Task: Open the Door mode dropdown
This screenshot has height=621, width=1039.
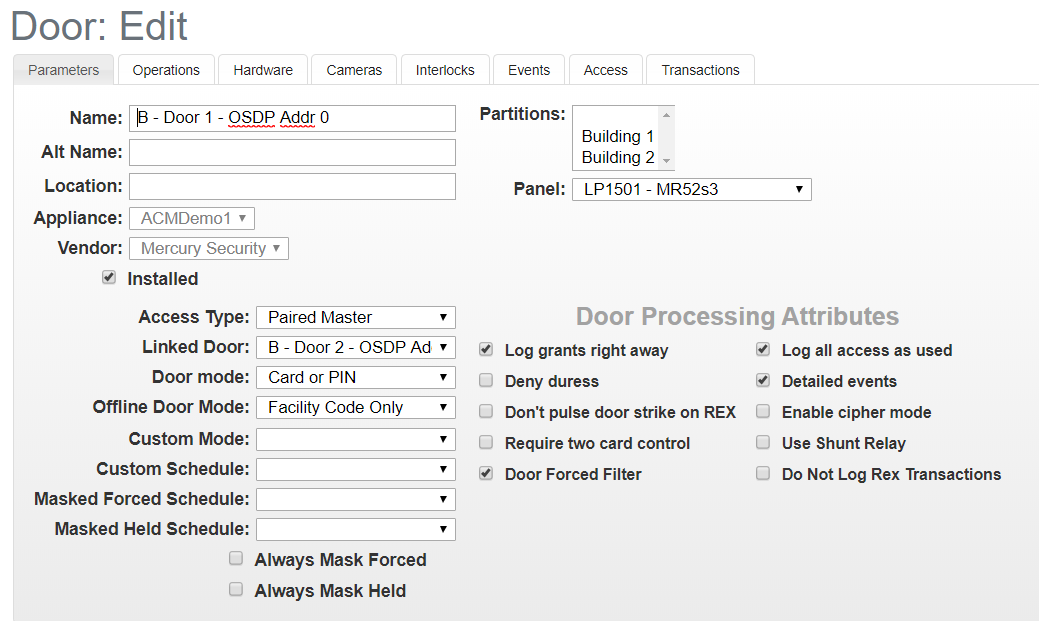Action: click(x=355, y=377)
